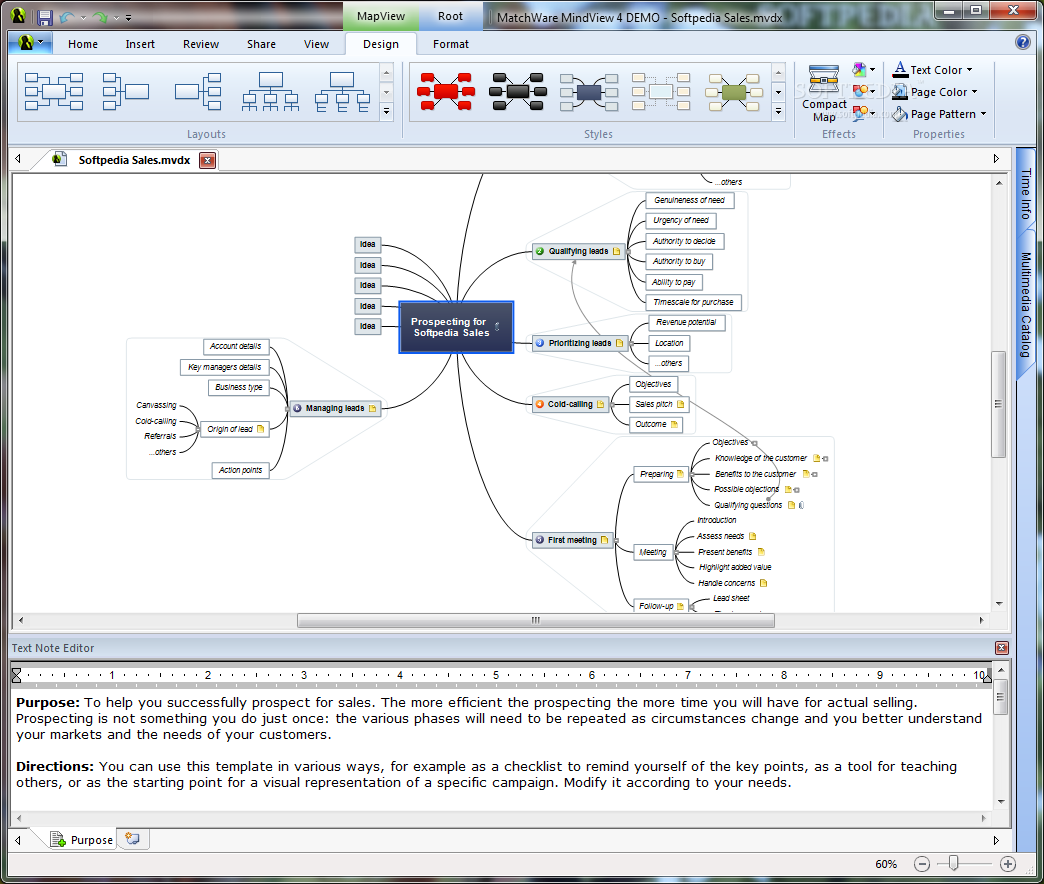Click the note icon on Handle concerns
This screenshot has height=884, width=1044.
[764, 583]
